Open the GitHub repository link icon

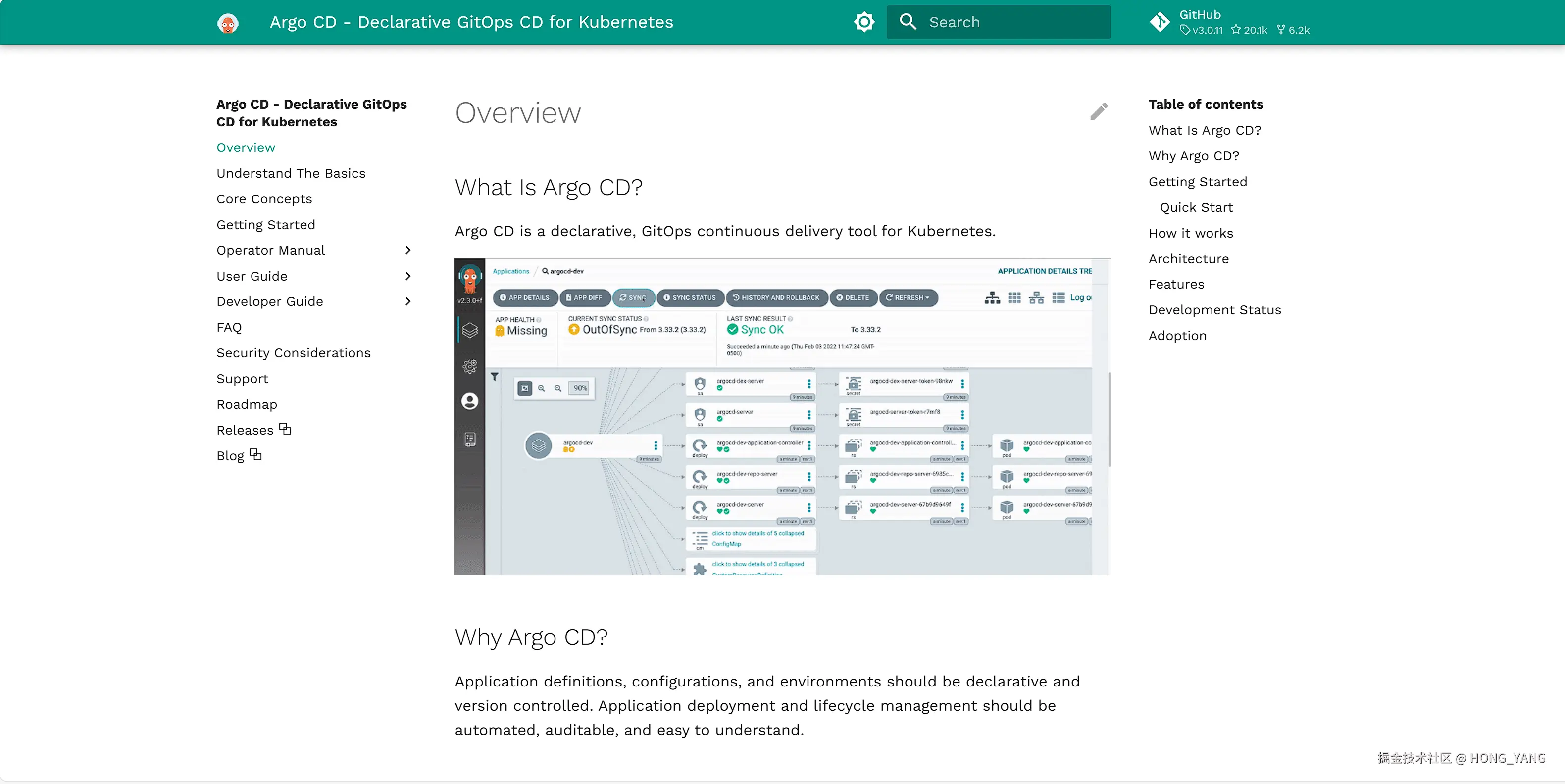point(1159,22)
